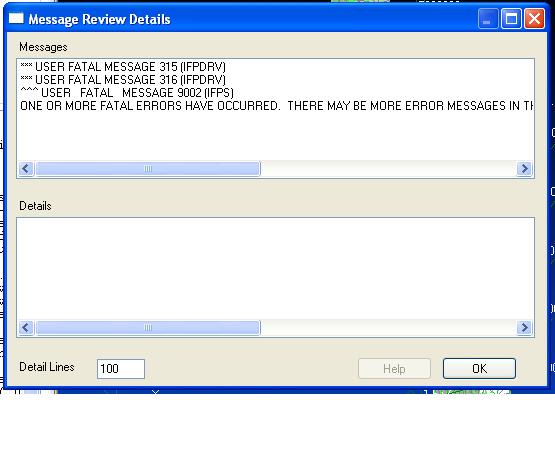
Task: Click the empty Details scrollbar track
Action: (388, 327)
